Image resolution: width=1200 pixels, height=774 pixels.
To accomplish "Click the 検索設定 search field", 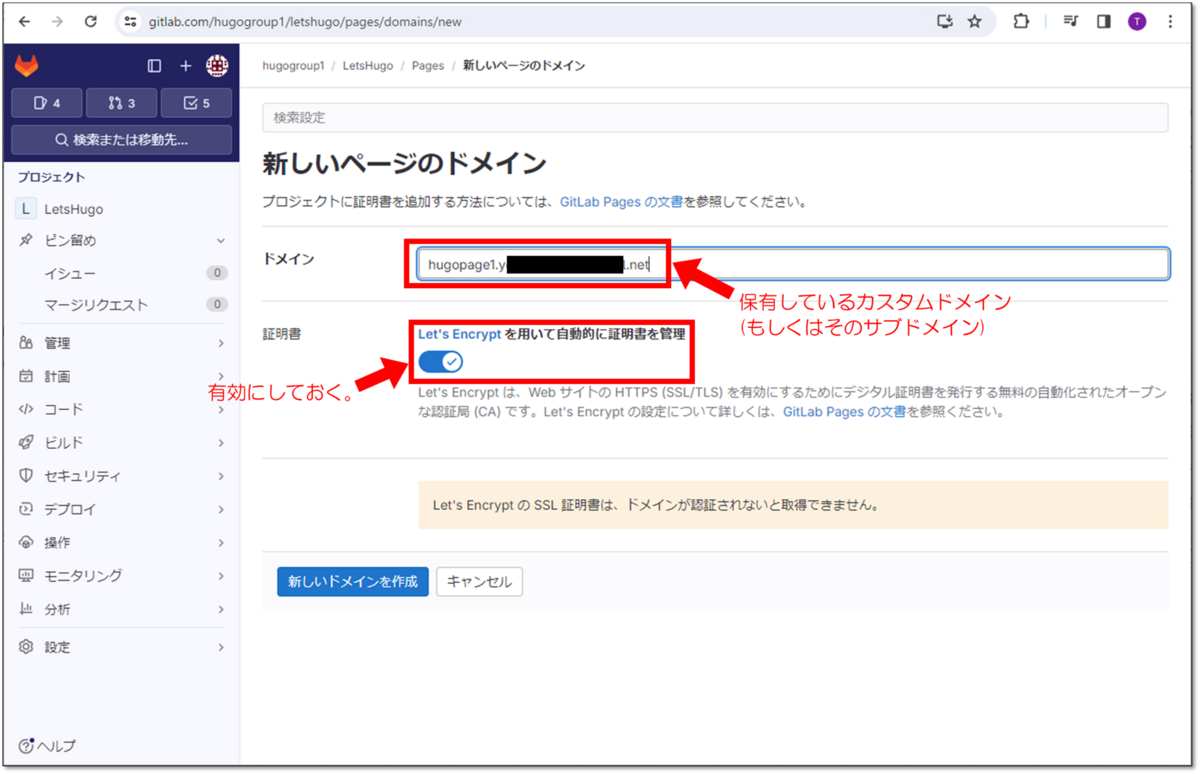I will (715, 117).
